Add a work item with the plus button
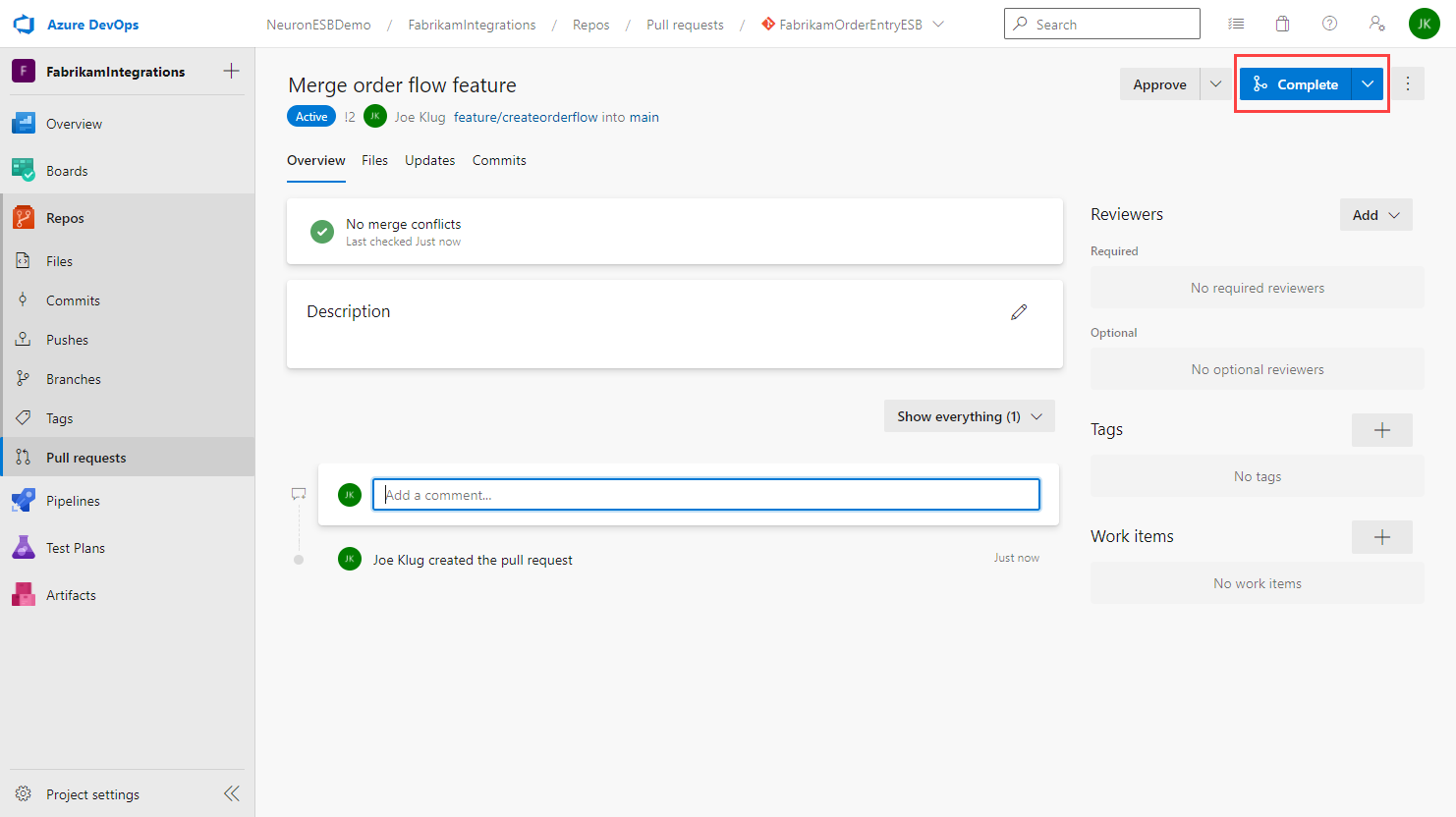Image resolution: width=1456 pixels, height=817 pixels. 1382,537
